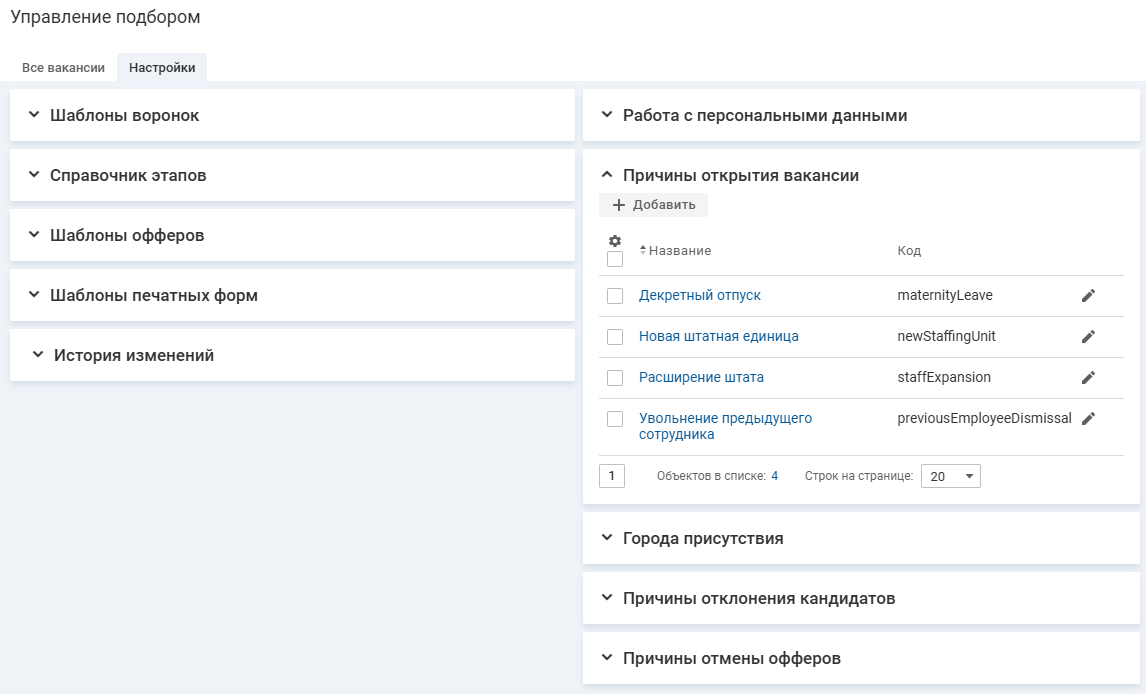Collapse Причины открытия вакансии using chevron

pos(606,175)
